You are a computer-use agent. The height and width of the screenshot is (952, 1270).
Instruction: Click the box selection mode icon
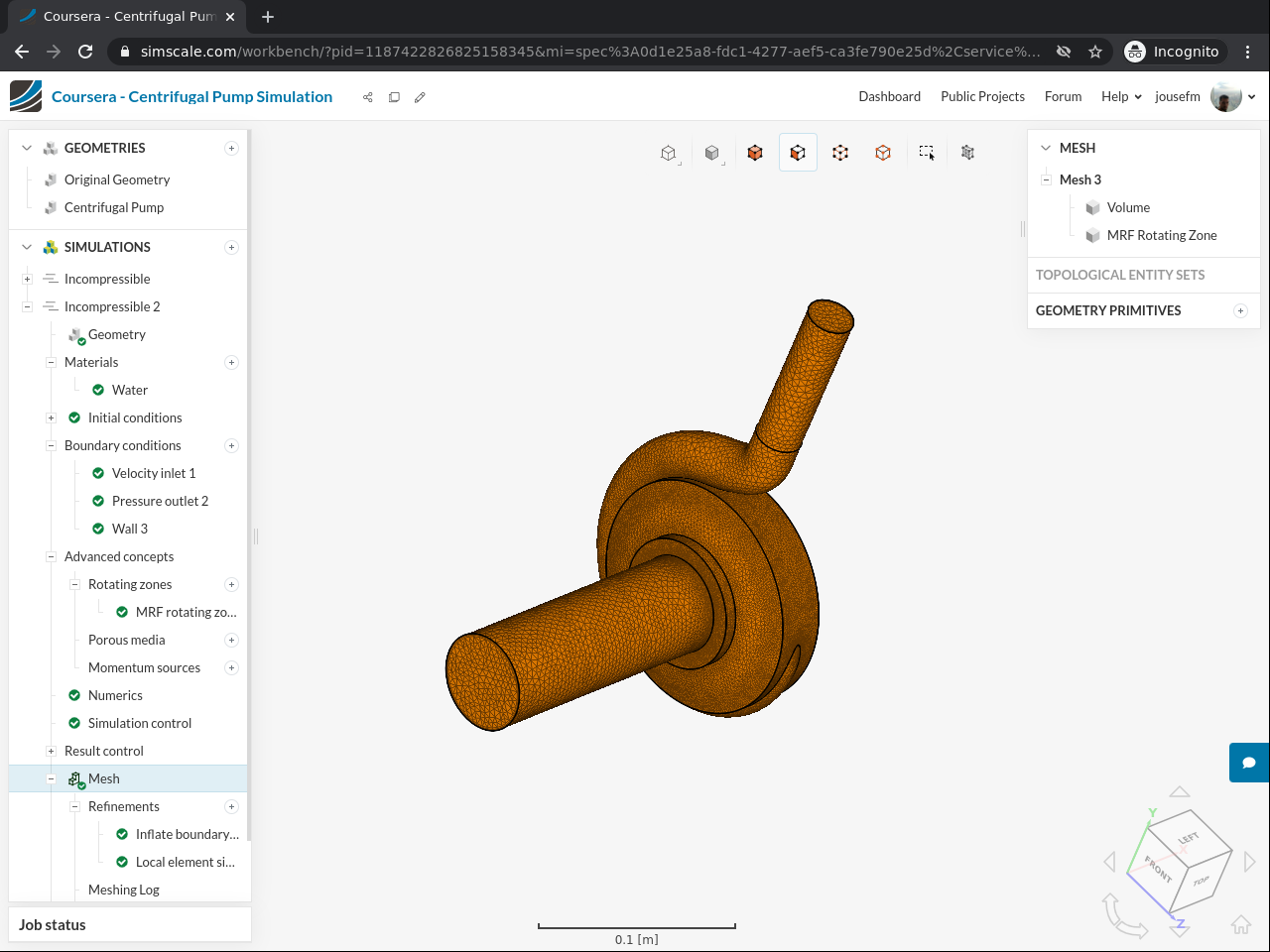coord(926,153)
